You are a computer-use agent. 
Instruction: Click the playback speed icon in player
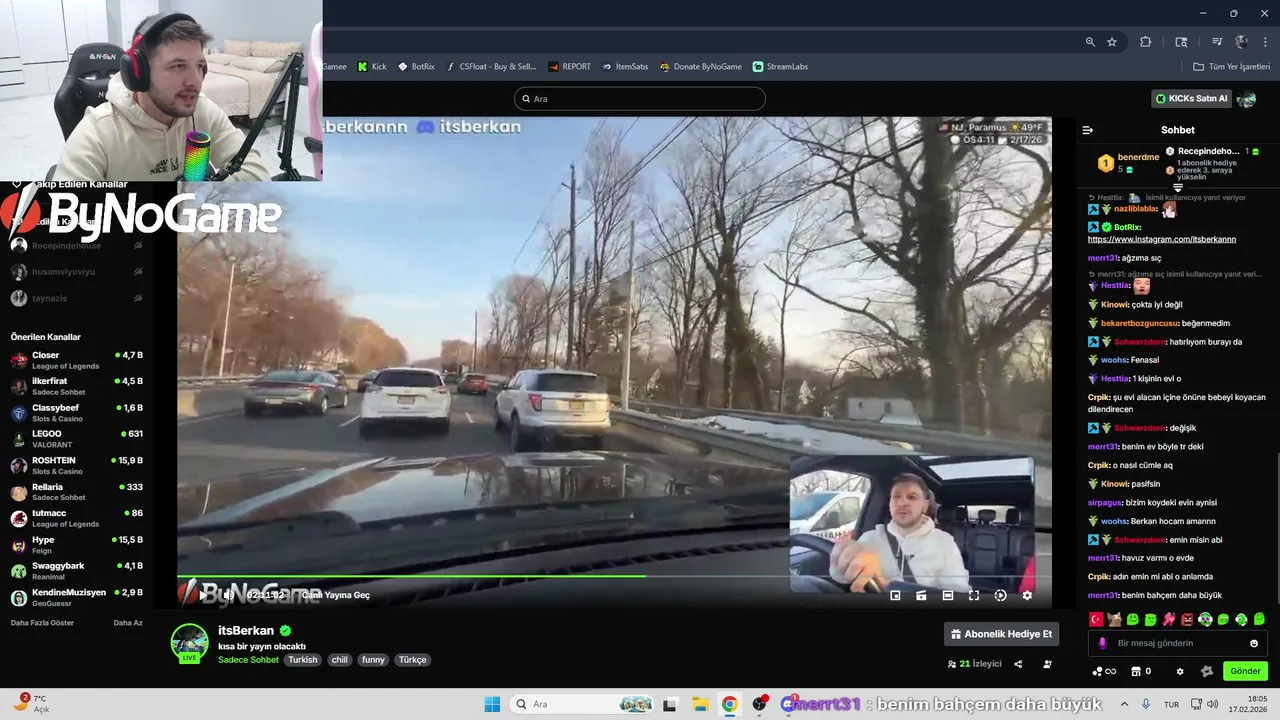click(1000, 595)
